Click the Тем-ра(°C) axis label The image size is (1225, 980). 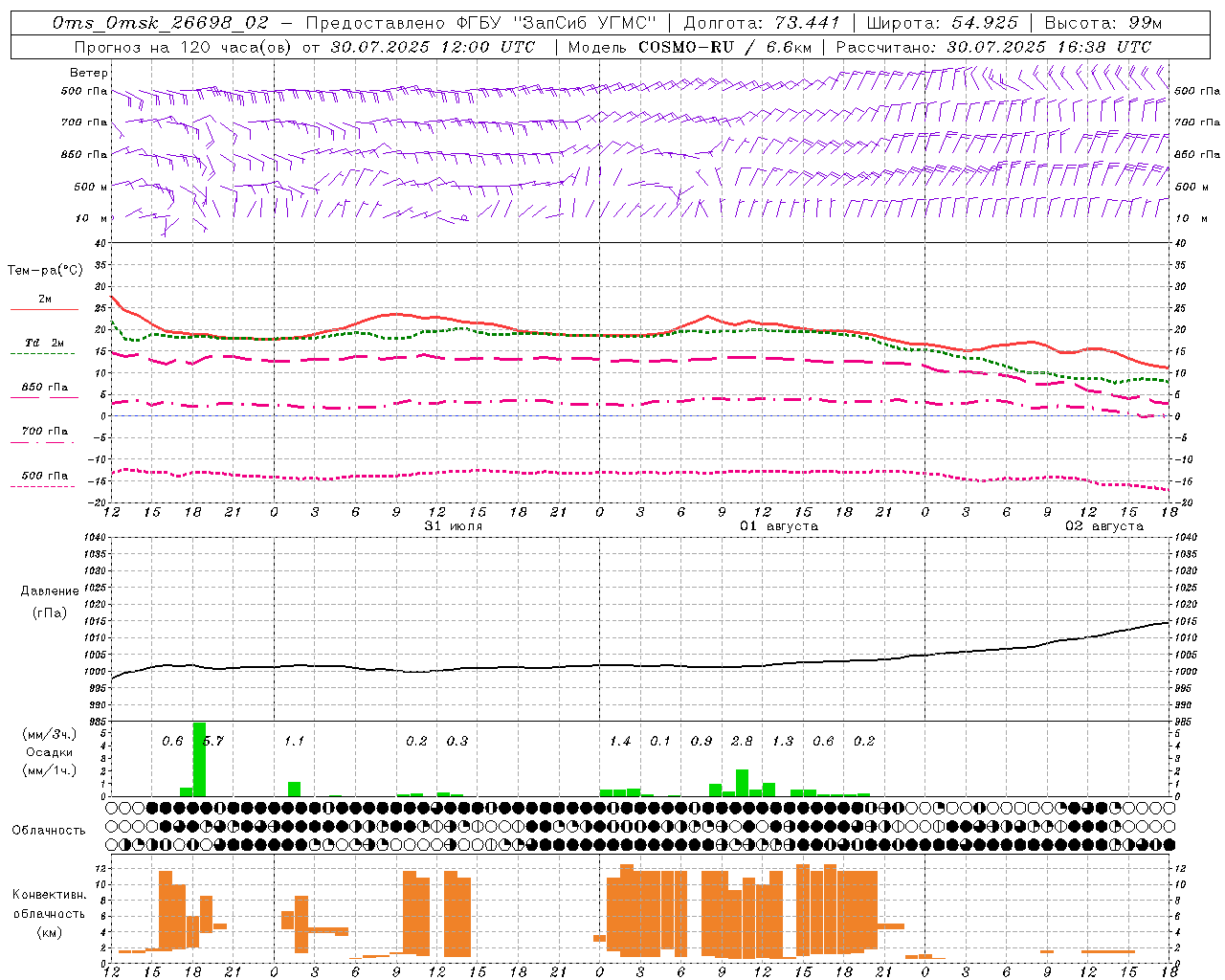(45, 271)
